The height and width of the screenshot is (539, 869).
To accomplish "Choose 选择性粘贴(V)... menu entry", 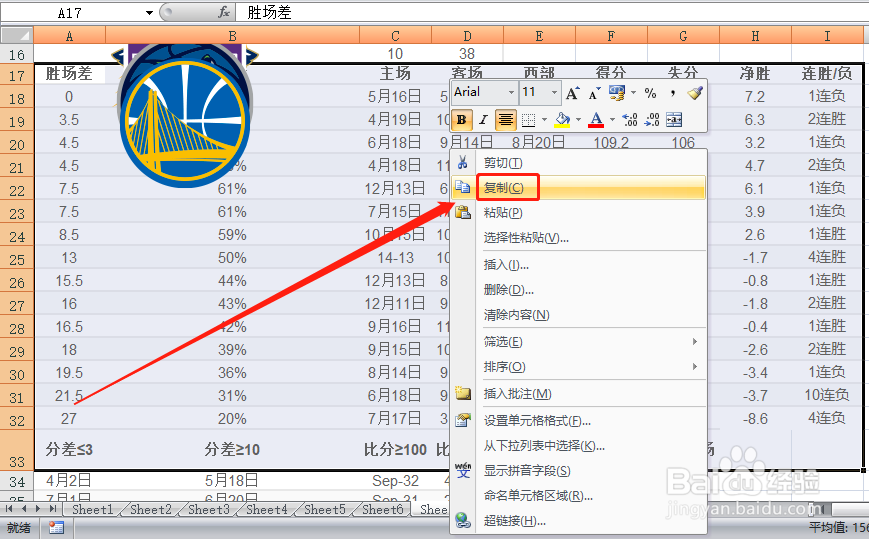I will tap(578, 238).
